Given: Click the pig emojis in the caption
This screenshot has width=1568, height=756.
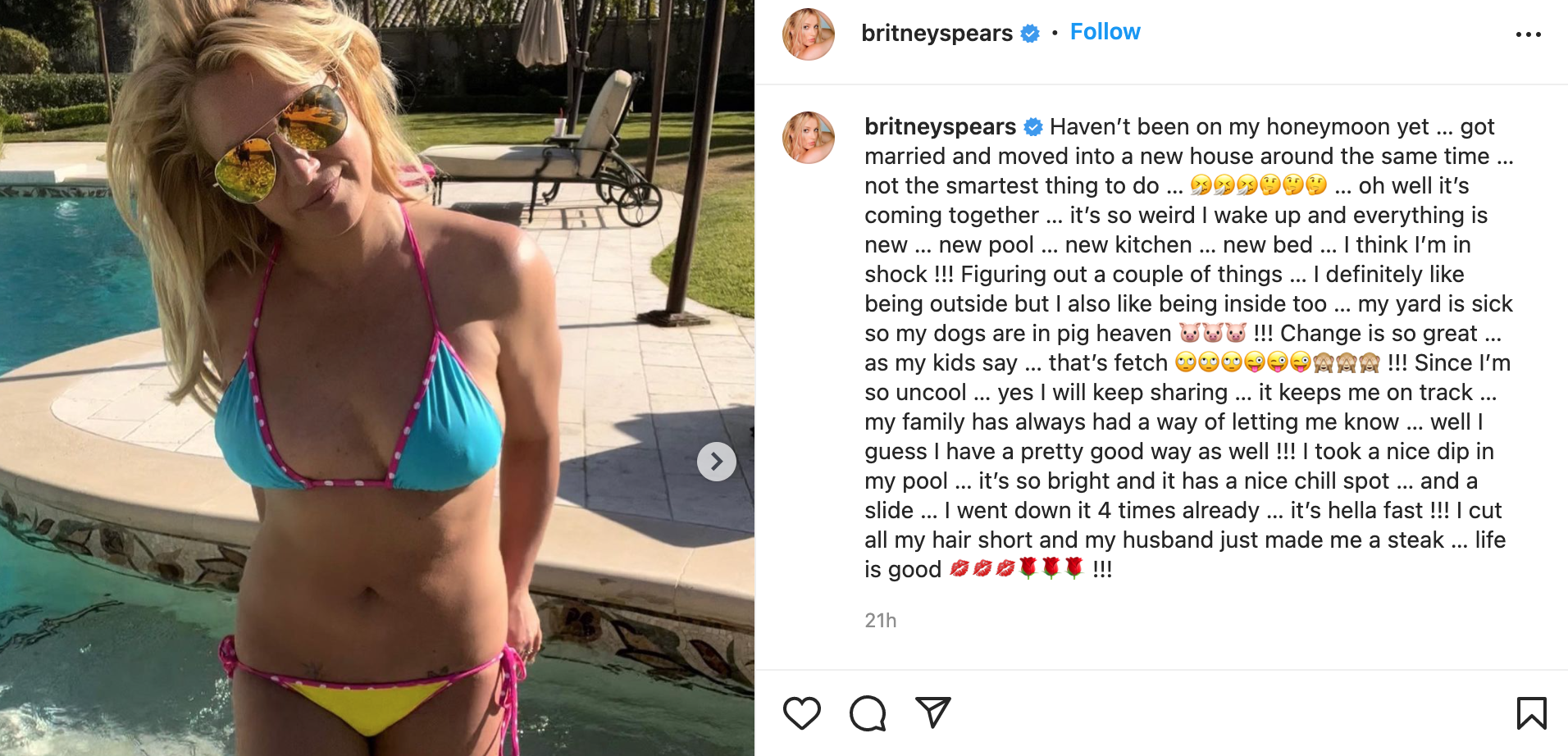Looking at the screenshot, I should tap(1213, 333).
